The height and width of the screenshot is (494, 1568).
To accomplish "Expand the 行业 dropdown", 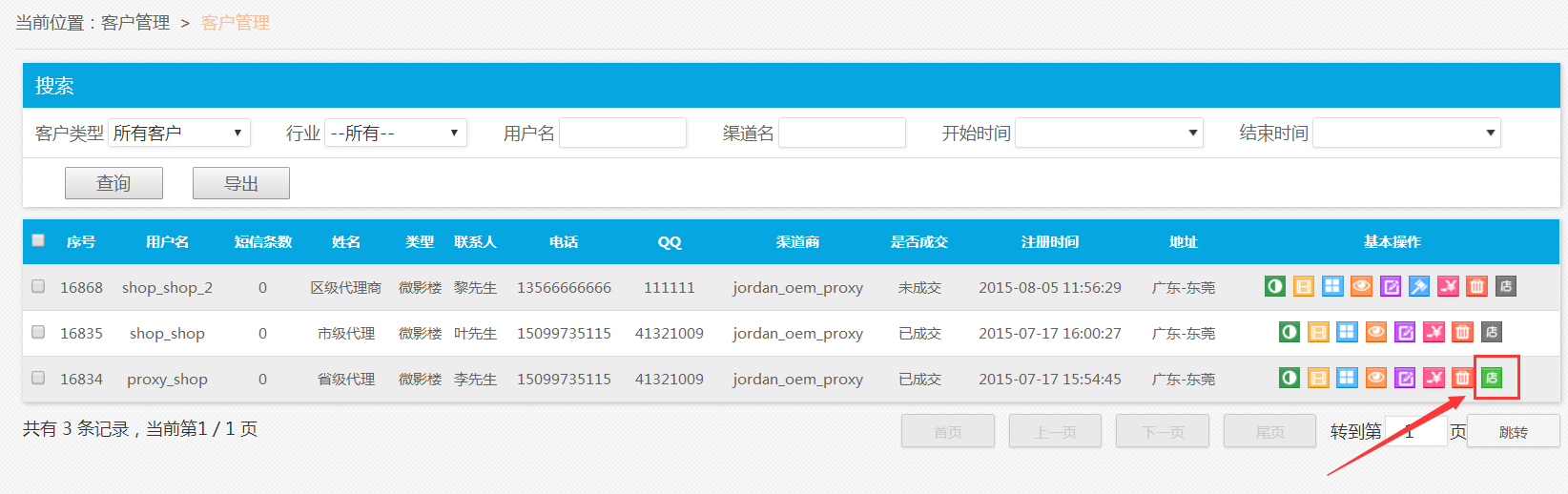I will tap(395, 133).
